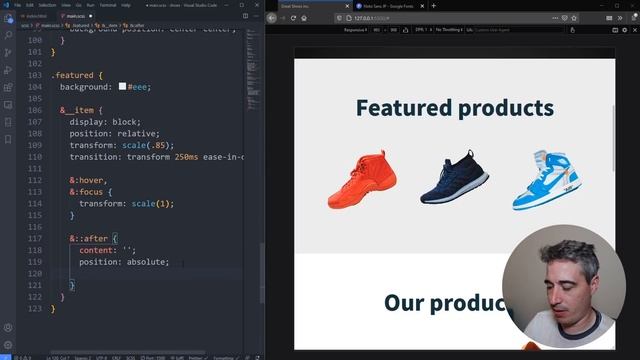Open the Explorer view in VS Code activity bar

tap(8, 18)
